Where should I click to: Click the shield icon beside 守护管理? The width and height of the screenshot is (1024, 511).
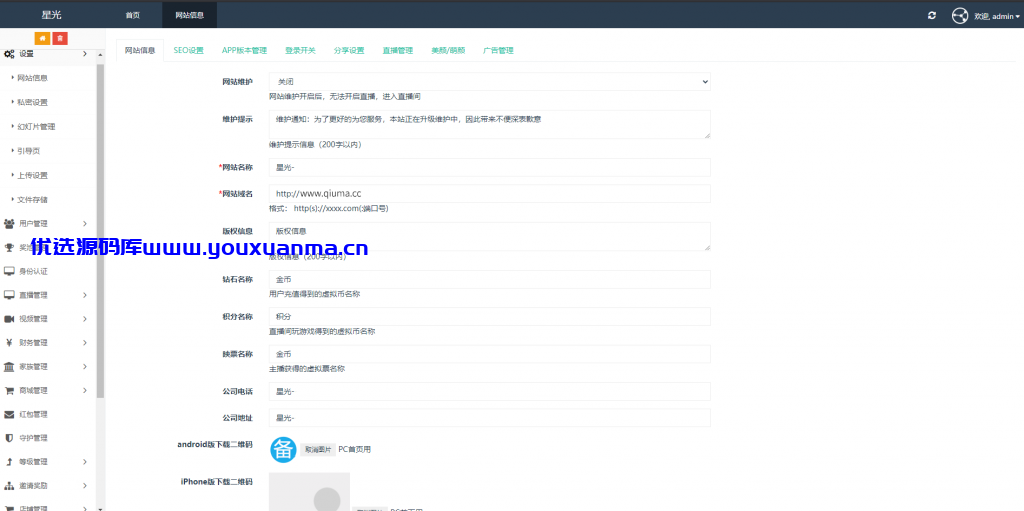tap(9, 438)
